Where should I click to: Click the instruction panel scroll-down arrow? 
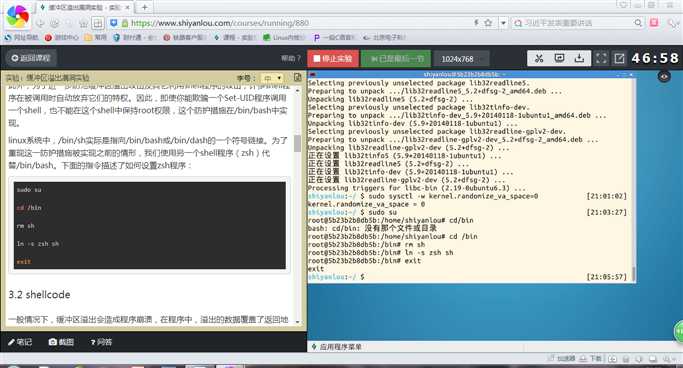(x=298, y=321)
